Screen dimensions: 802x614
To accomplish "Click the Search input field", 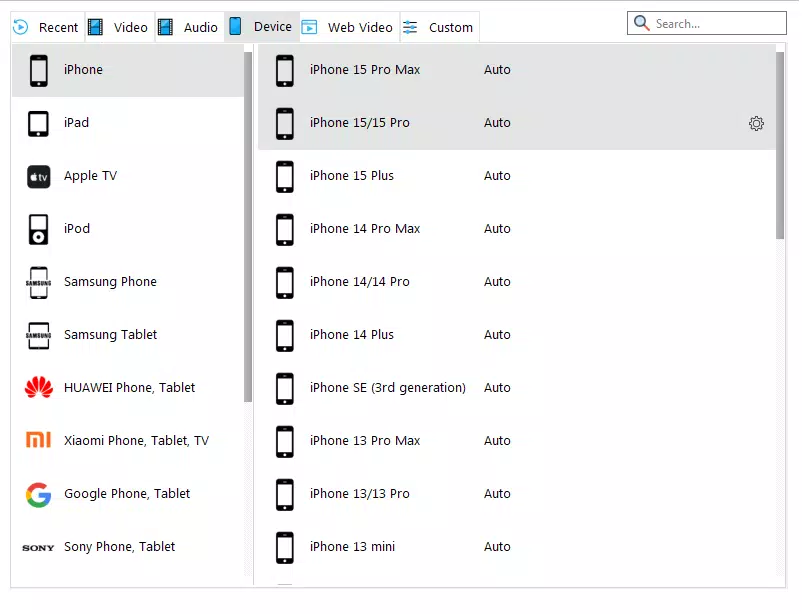I will coord(707,24).
